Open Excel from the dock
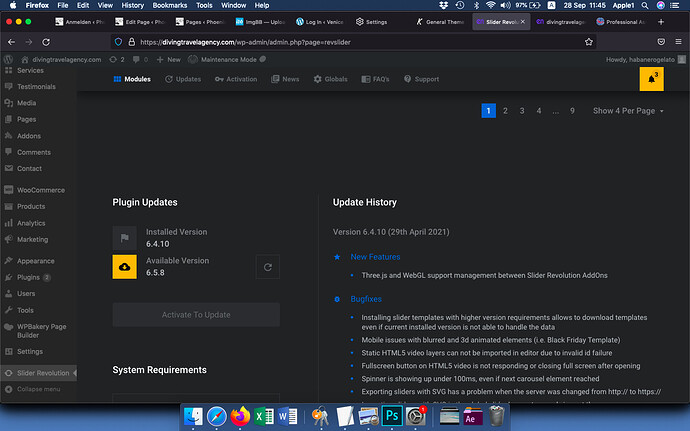 coord(264,416)
